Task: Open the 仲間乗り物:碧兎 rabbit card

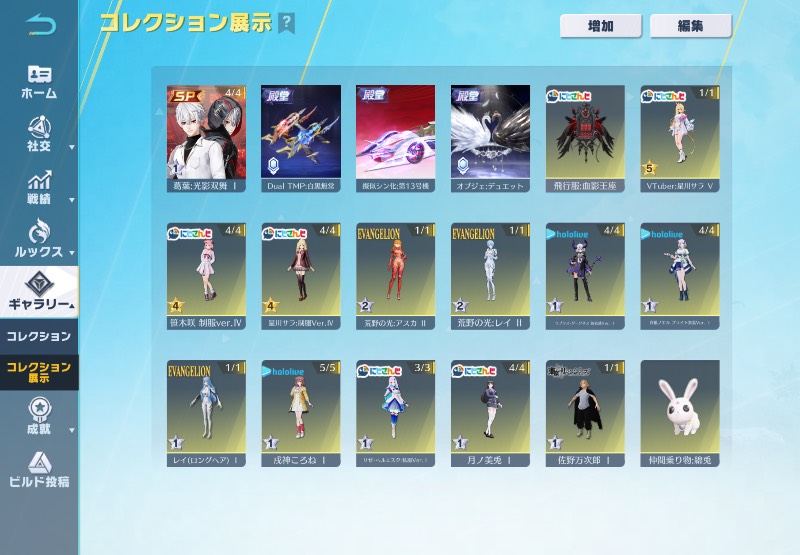Action: coord(680,413)
